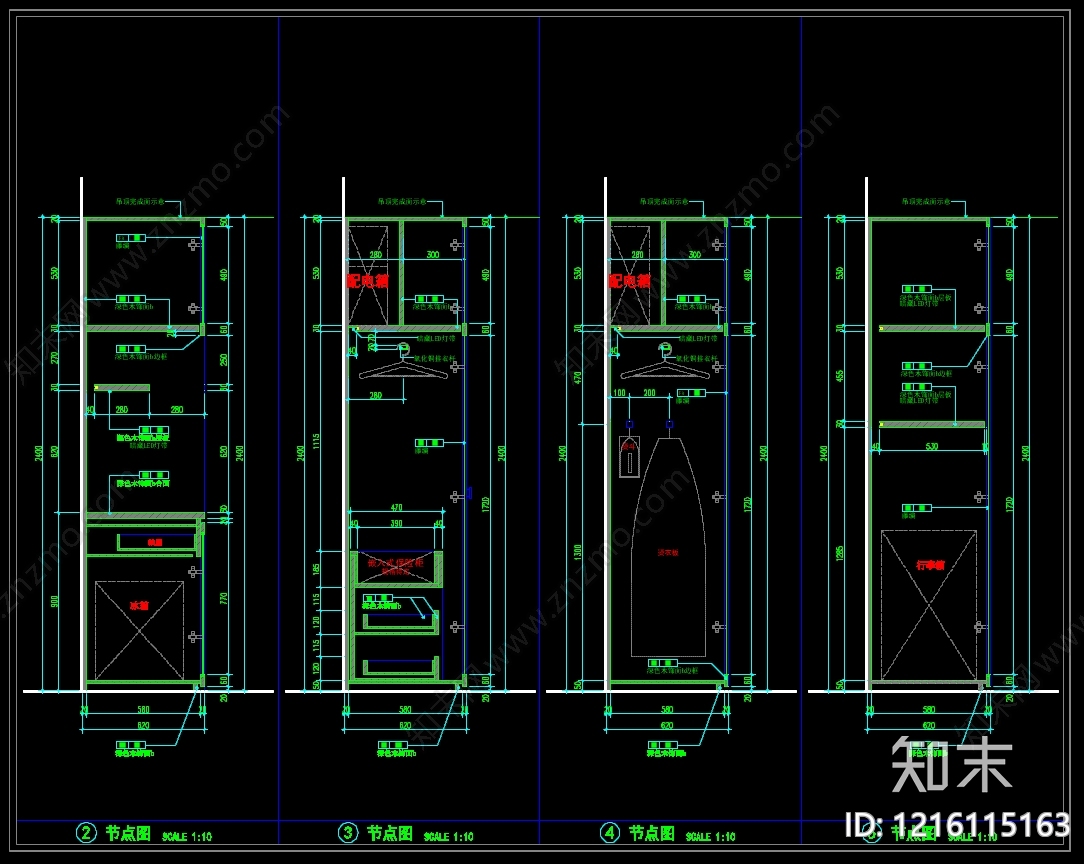This screenshot has height=864, width=1084.
Task: Select the 250 vertical dimension in detail 2
Action: [223, 360]
